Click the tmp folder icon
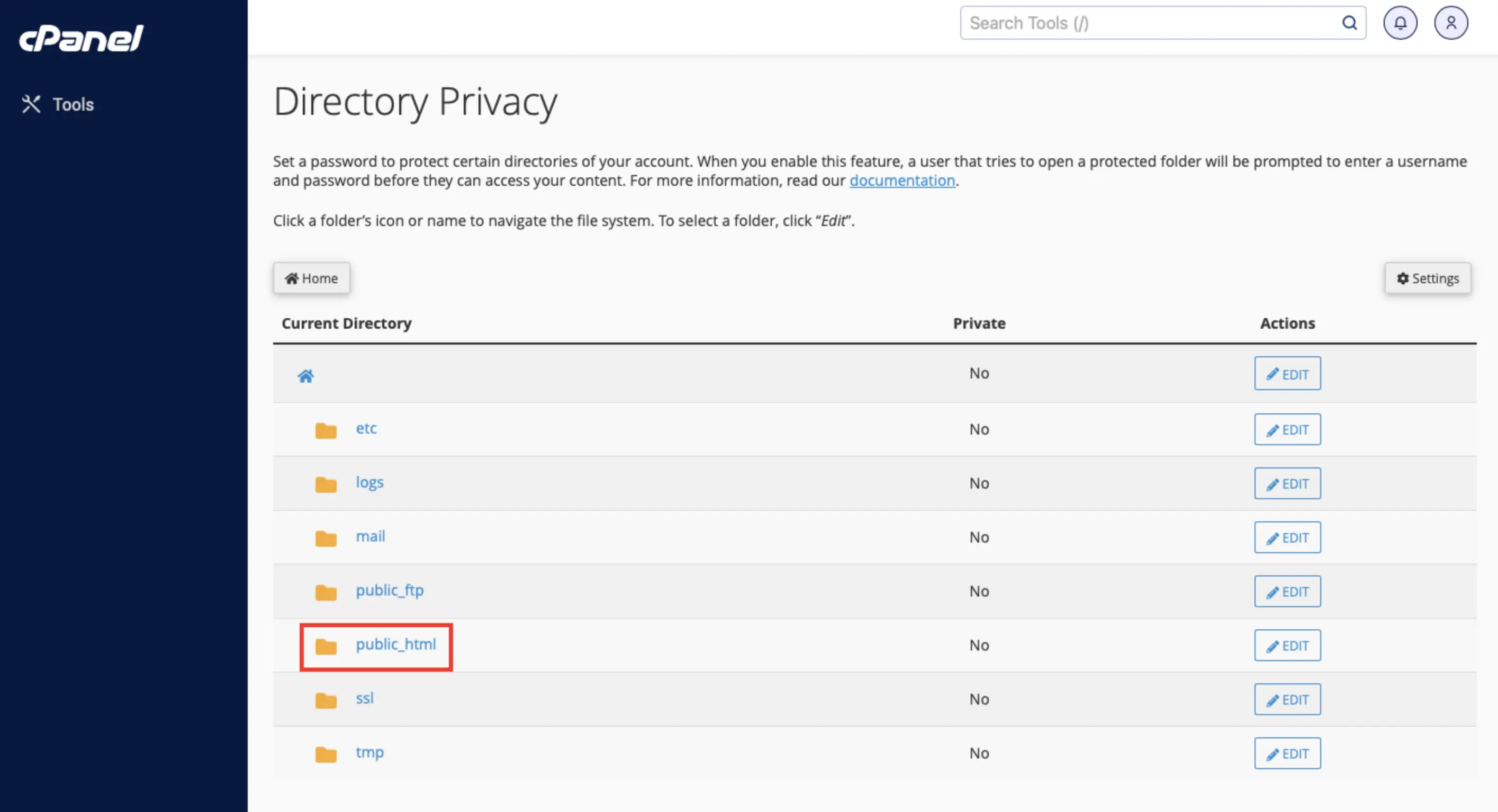 tap(326, 754)
